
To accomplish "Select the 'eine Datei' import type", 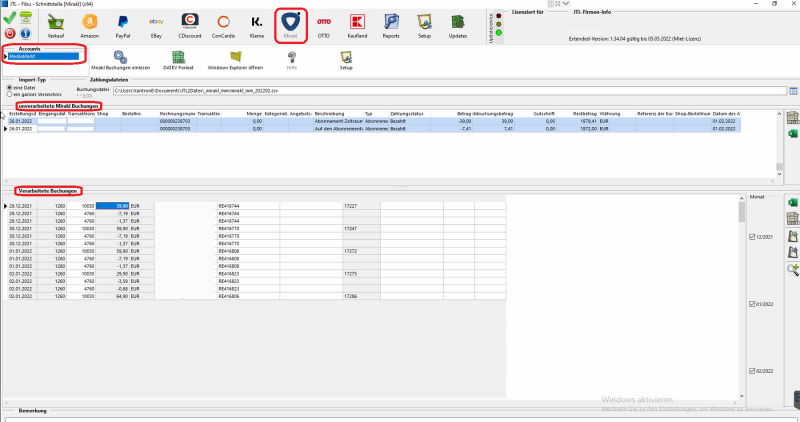I will (9, 87).
